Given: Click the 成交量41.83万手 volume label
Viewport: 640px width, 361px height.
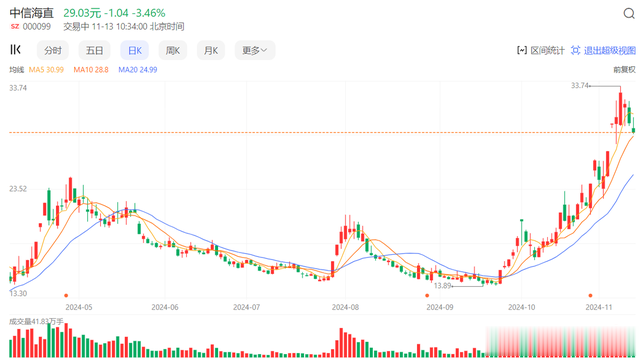Looking at the screenshot, I should (36, 322).
